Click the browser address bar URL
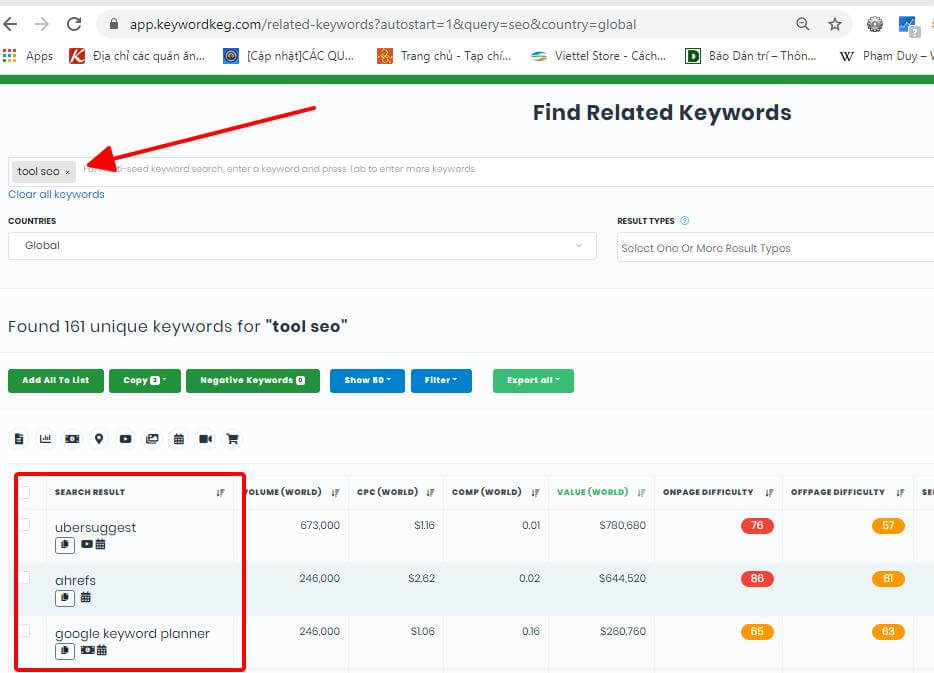The height and width of the screenshot is (673, 934). coord(383,24)
